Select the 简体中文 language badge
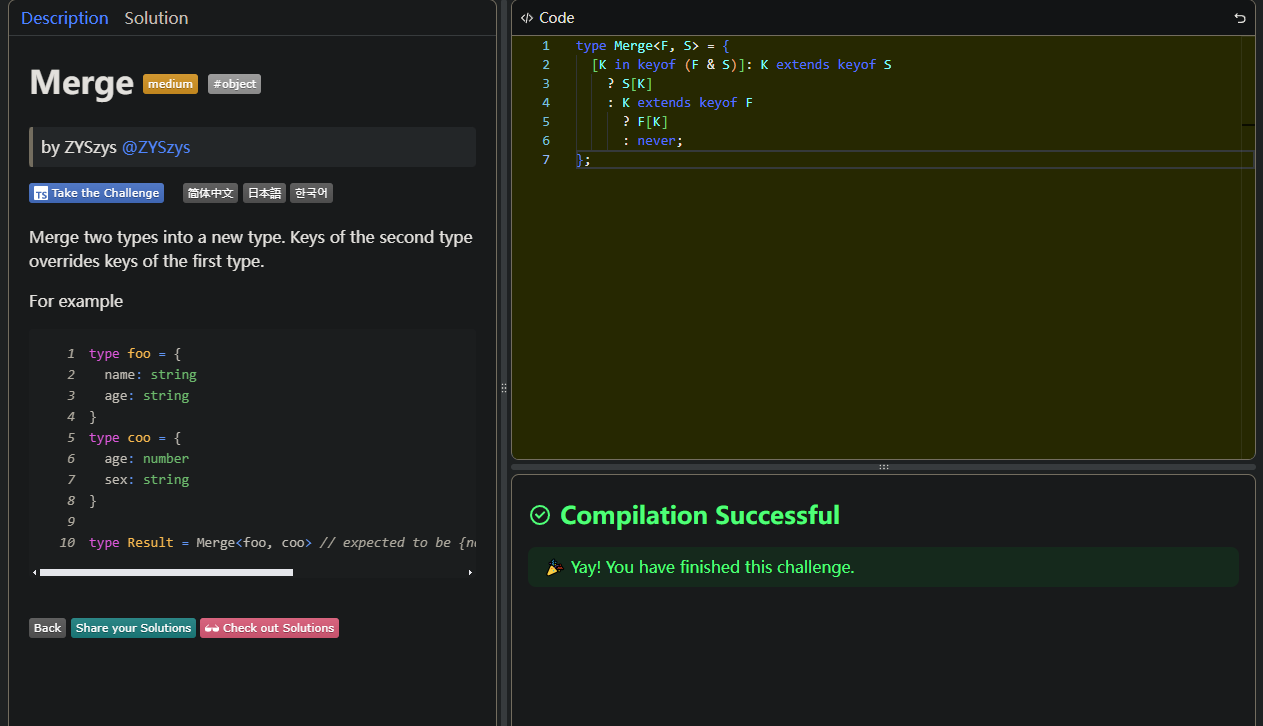 pos(210,193)
